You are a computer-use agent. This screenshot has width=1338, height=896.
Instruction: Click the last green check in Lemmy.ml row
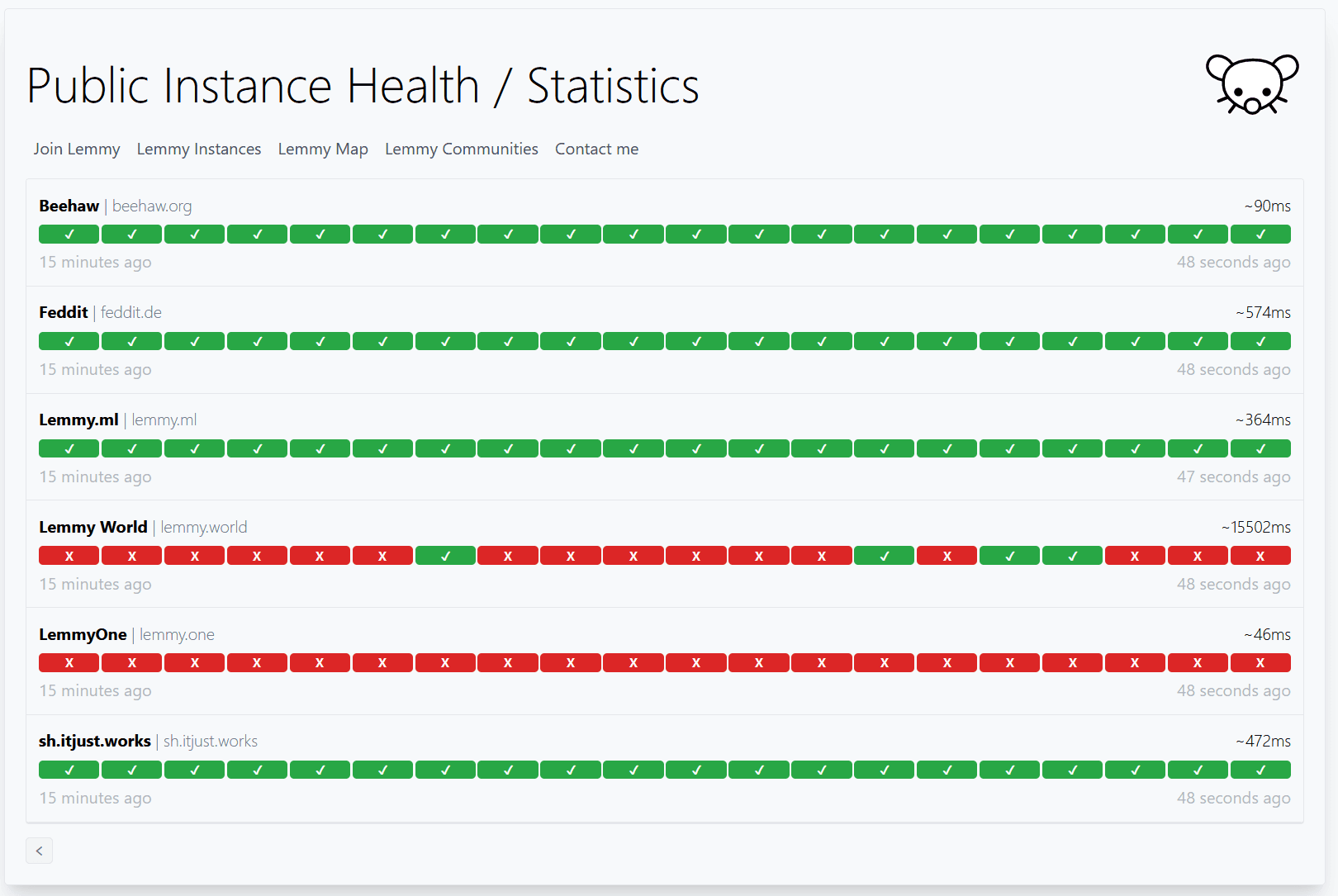coord(1260,449)
